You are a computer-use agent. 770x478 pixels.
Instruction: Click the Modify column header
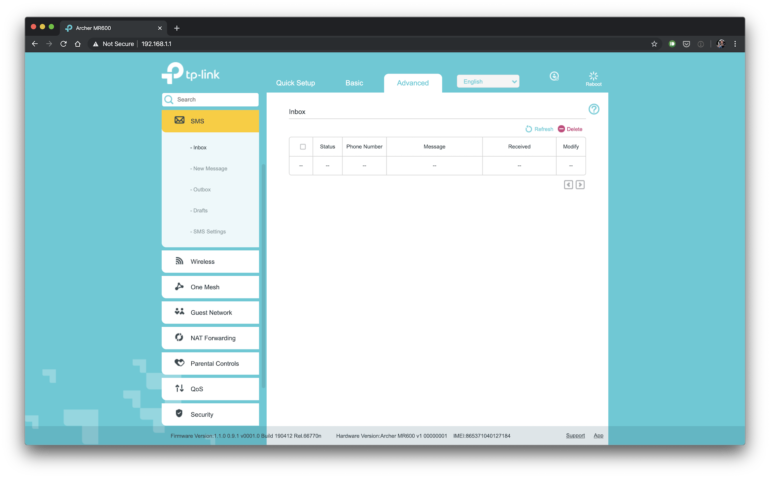[571, 146]
